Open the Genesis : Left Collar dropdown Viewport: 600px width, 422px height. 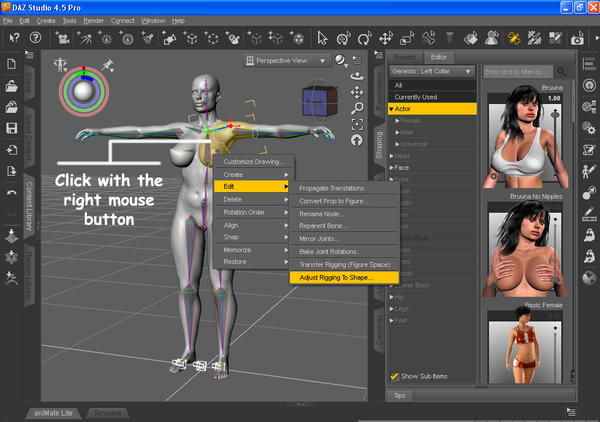click(x=432, y=71)
